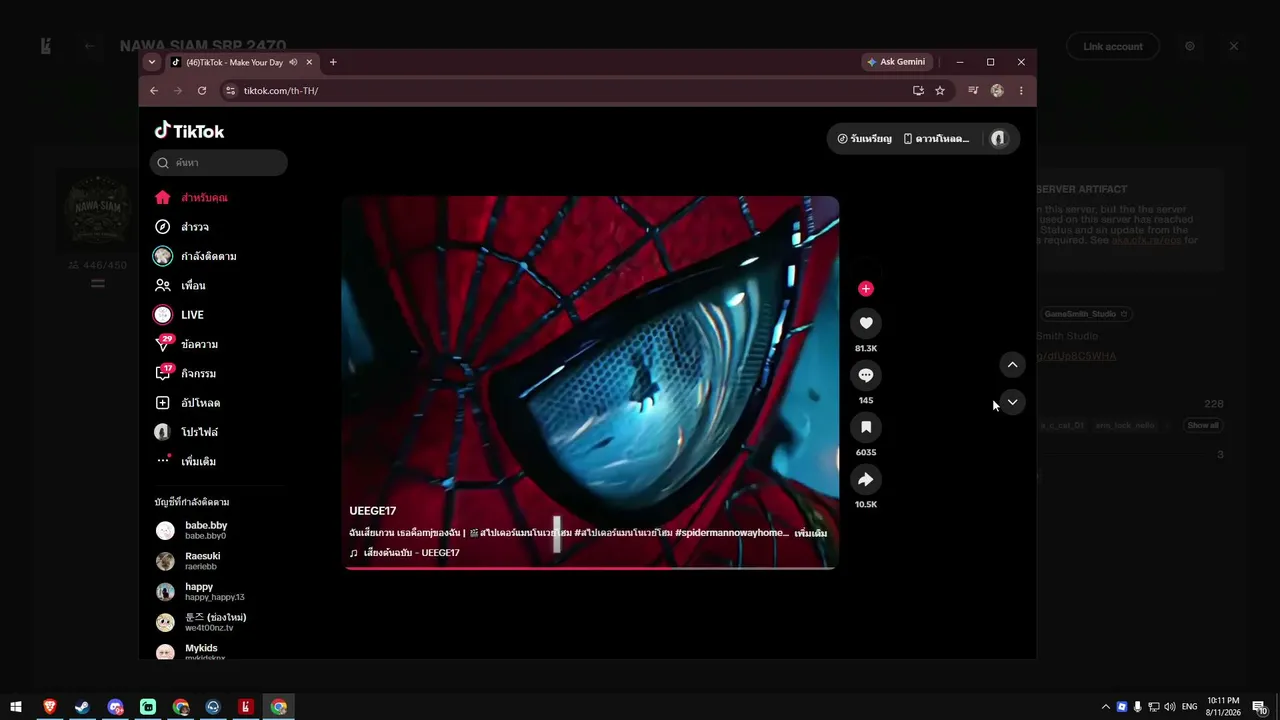Go to the previous video with the up arrow
1280x720 pixels.
1012,365
